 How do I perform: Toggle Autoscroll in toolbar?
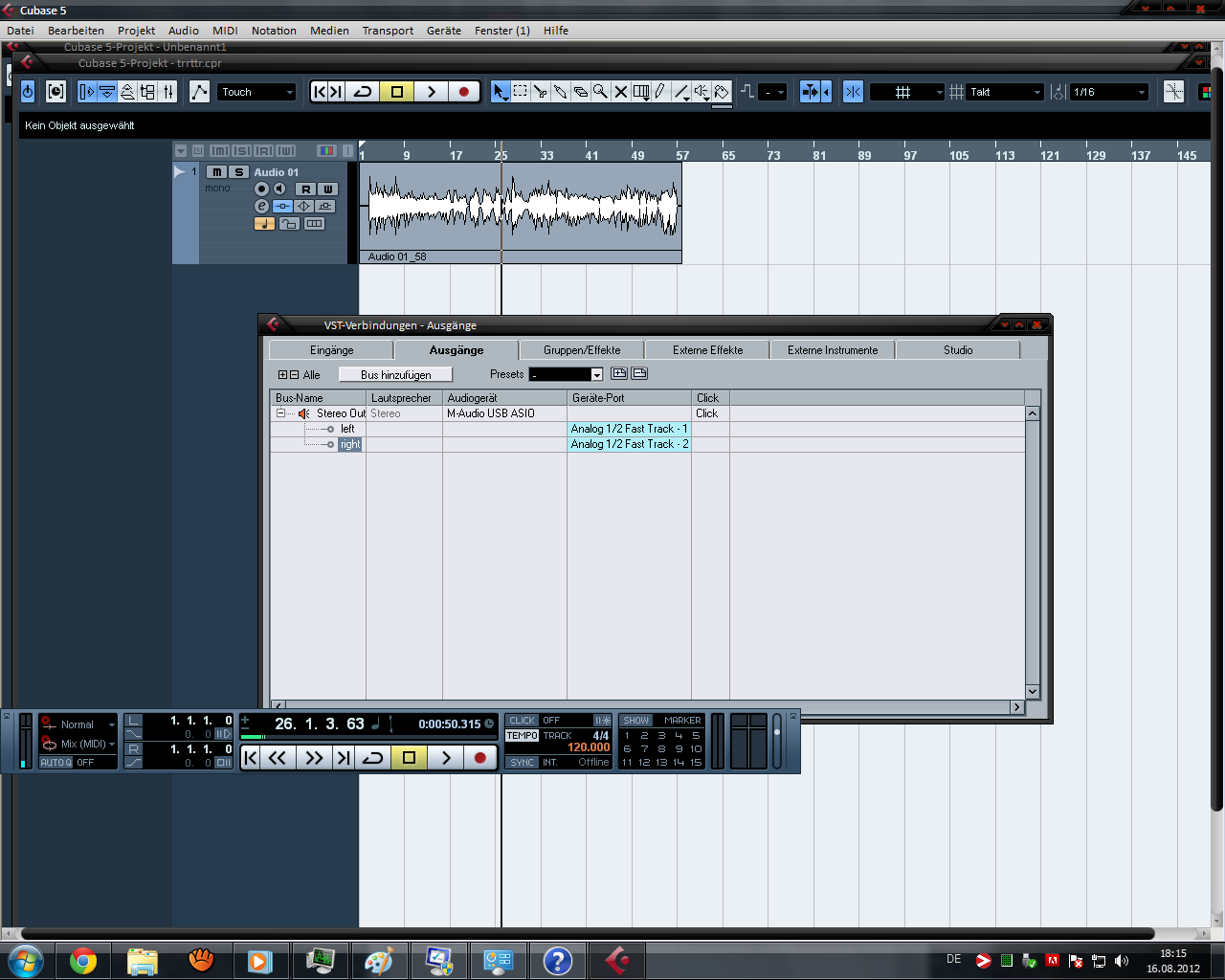point(811,91)
